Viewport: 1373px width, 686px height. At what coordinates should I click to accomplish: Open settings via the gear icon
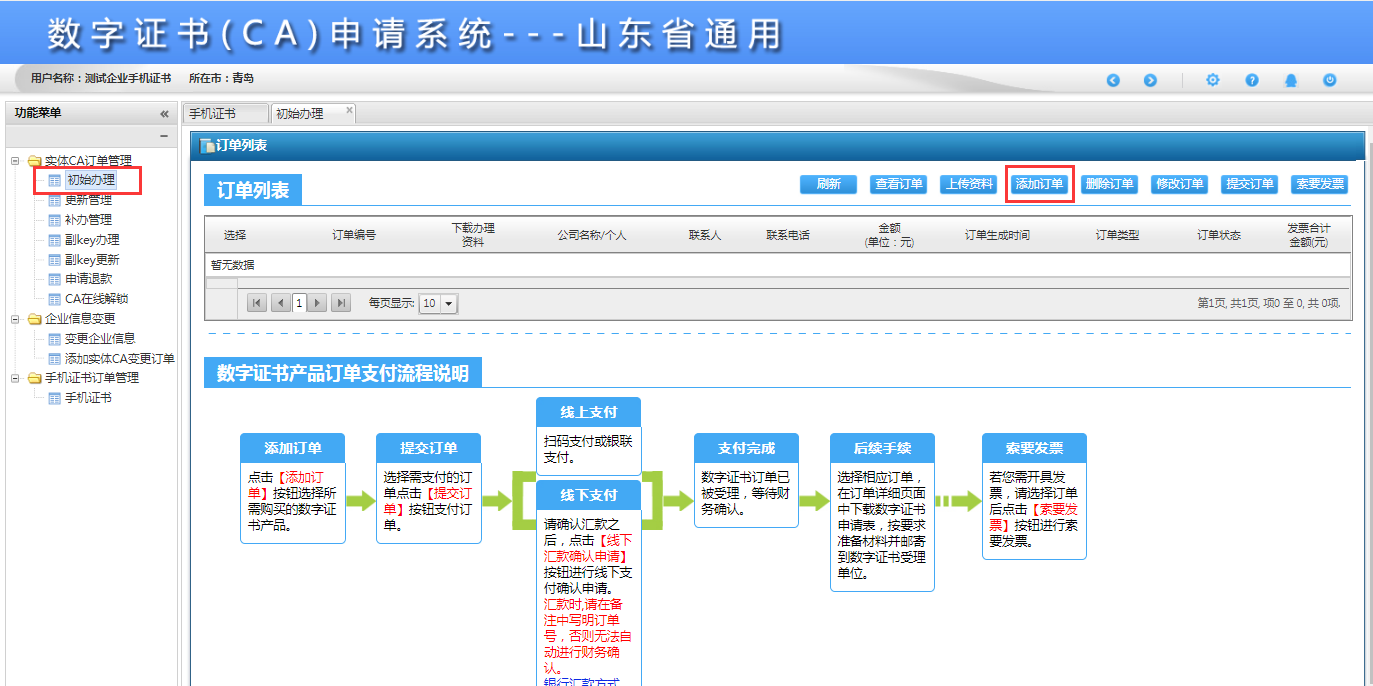coord(1213,80)
